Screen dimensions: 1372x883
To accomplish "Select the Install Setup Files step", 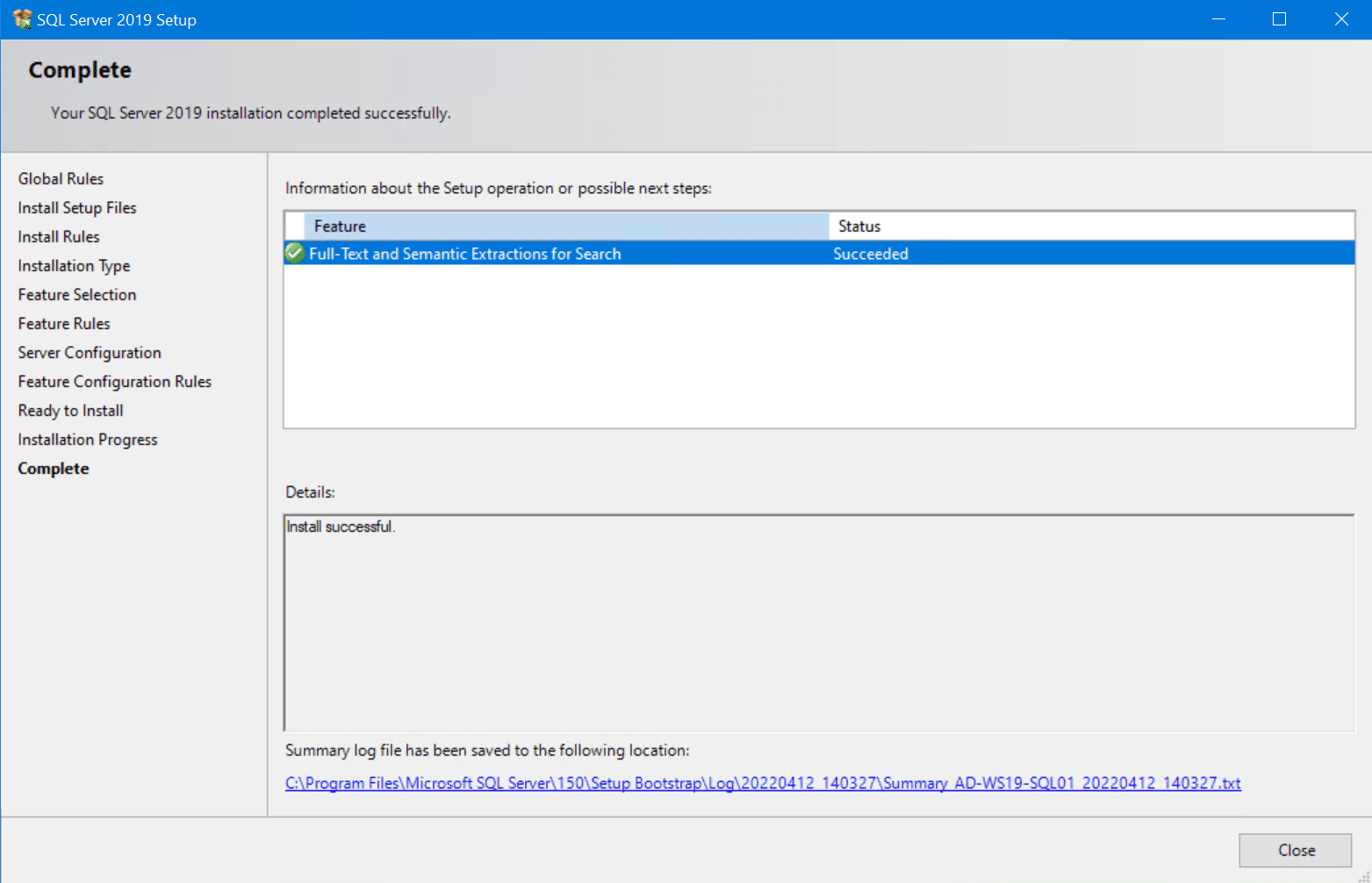I will 76,207.
